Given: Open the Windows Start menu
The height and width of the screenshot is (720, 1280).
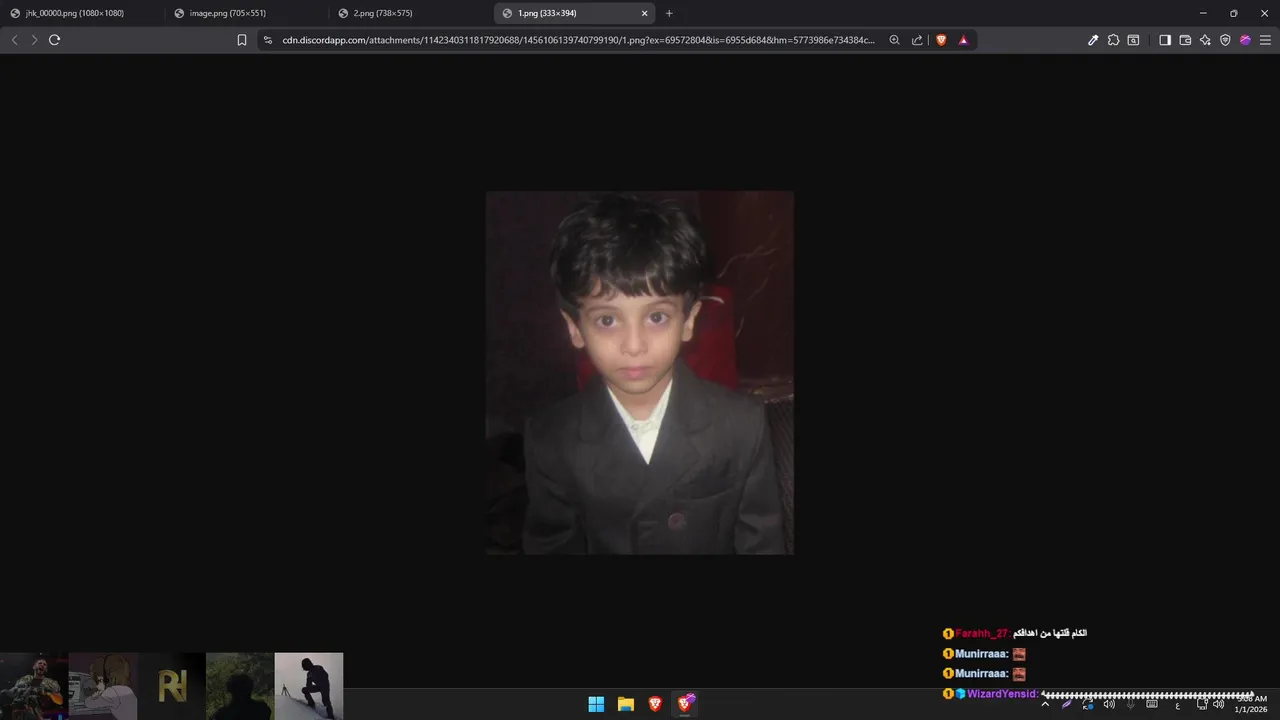Looking at the screenshot, I should [596, 704].
